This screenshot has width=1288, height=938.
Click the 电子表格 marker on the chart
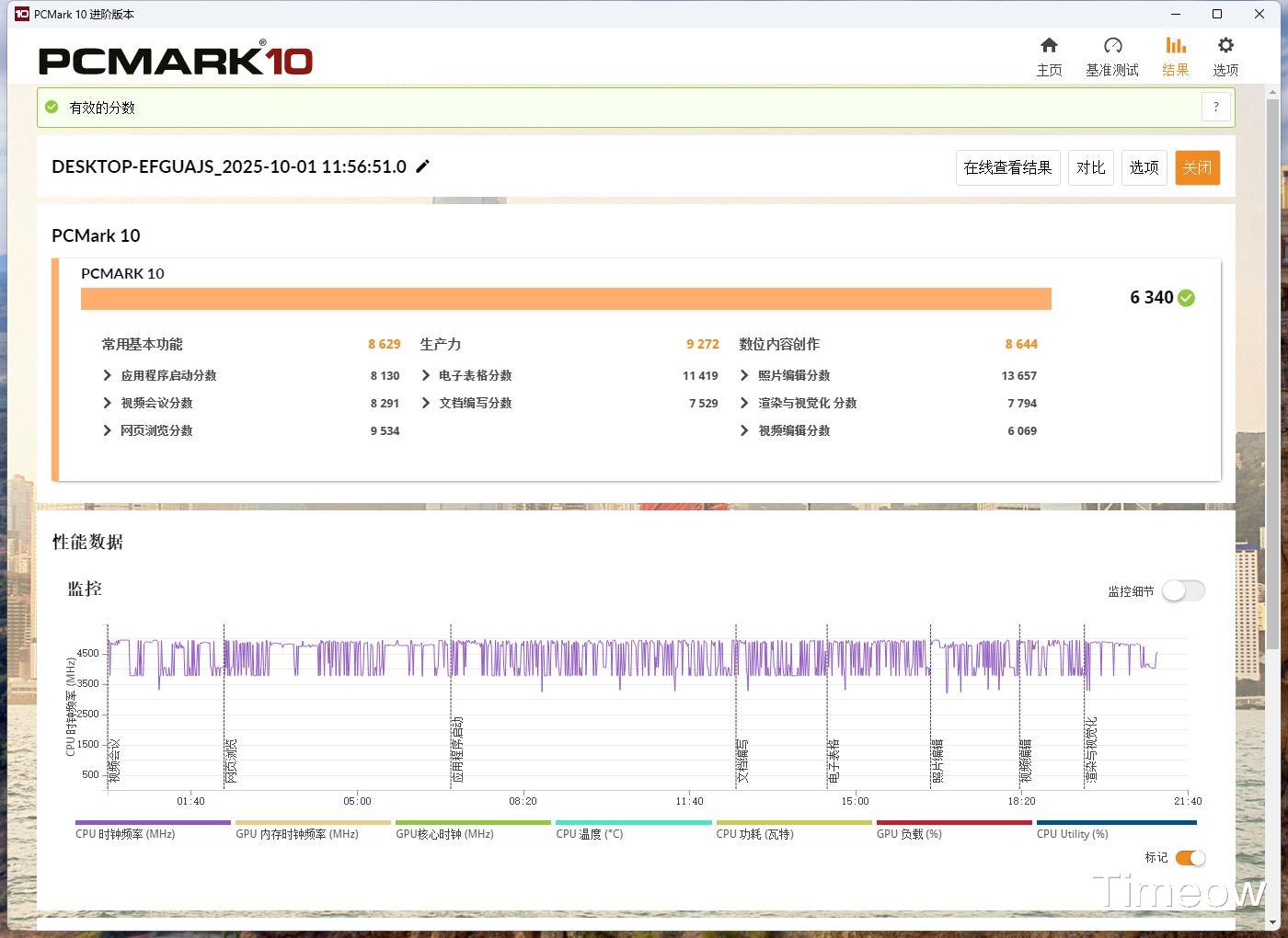834,761
